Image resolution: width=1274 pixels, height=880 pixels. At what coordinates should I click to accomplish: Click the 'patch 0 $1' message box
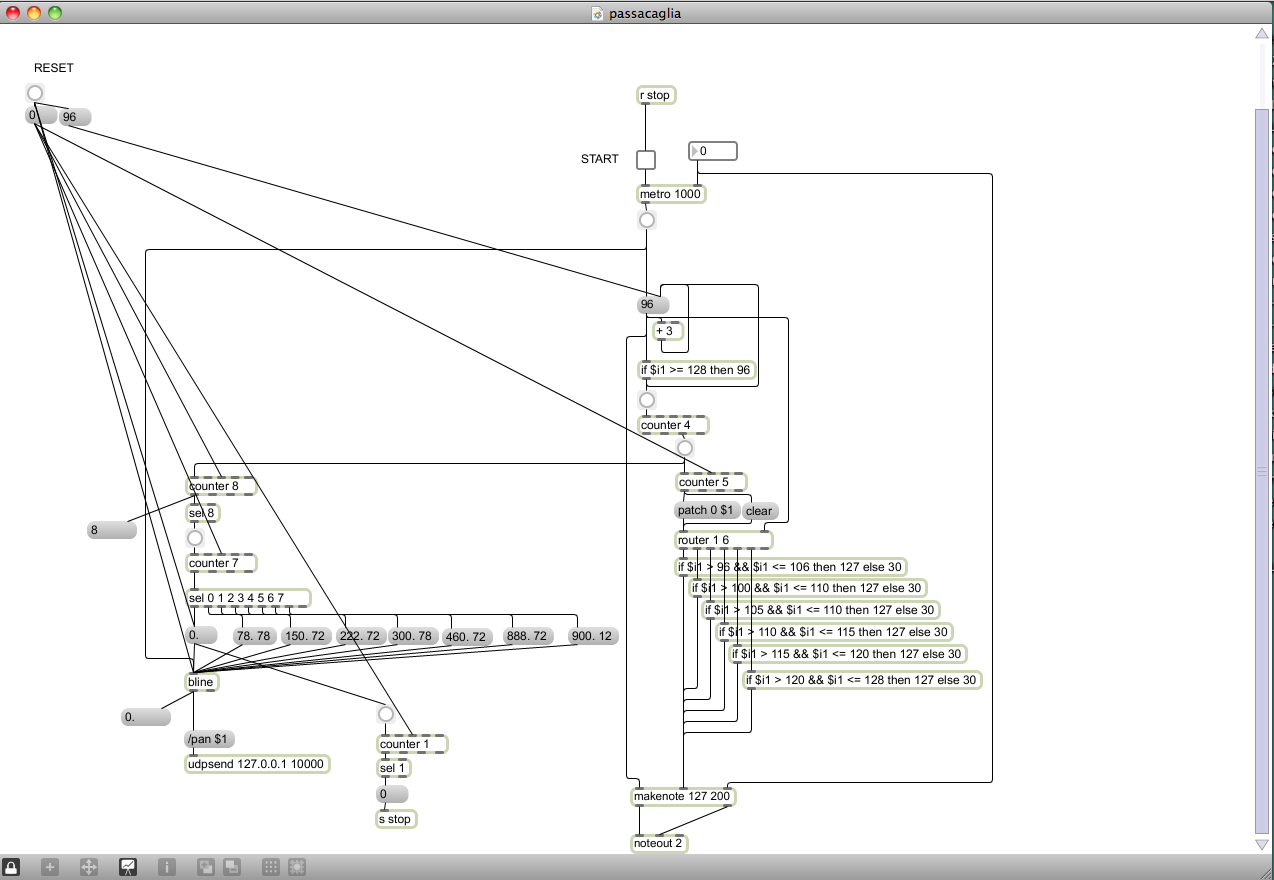[x=707, y=511]
